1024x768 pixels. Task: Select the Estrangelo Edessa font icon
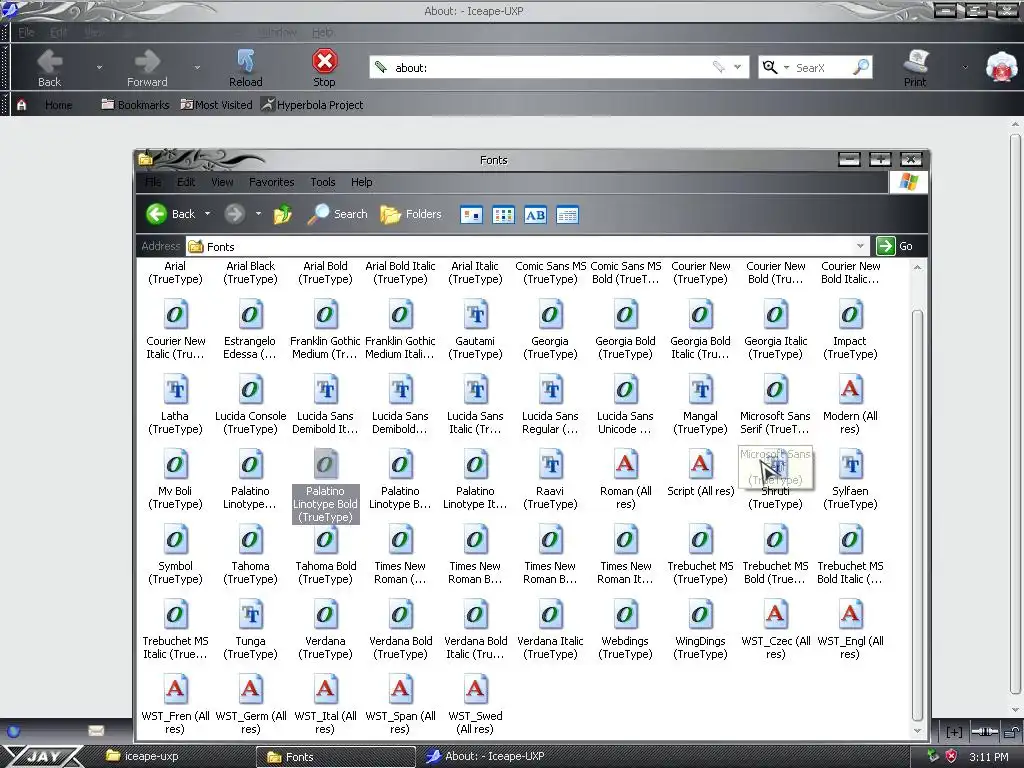(250, 315)
